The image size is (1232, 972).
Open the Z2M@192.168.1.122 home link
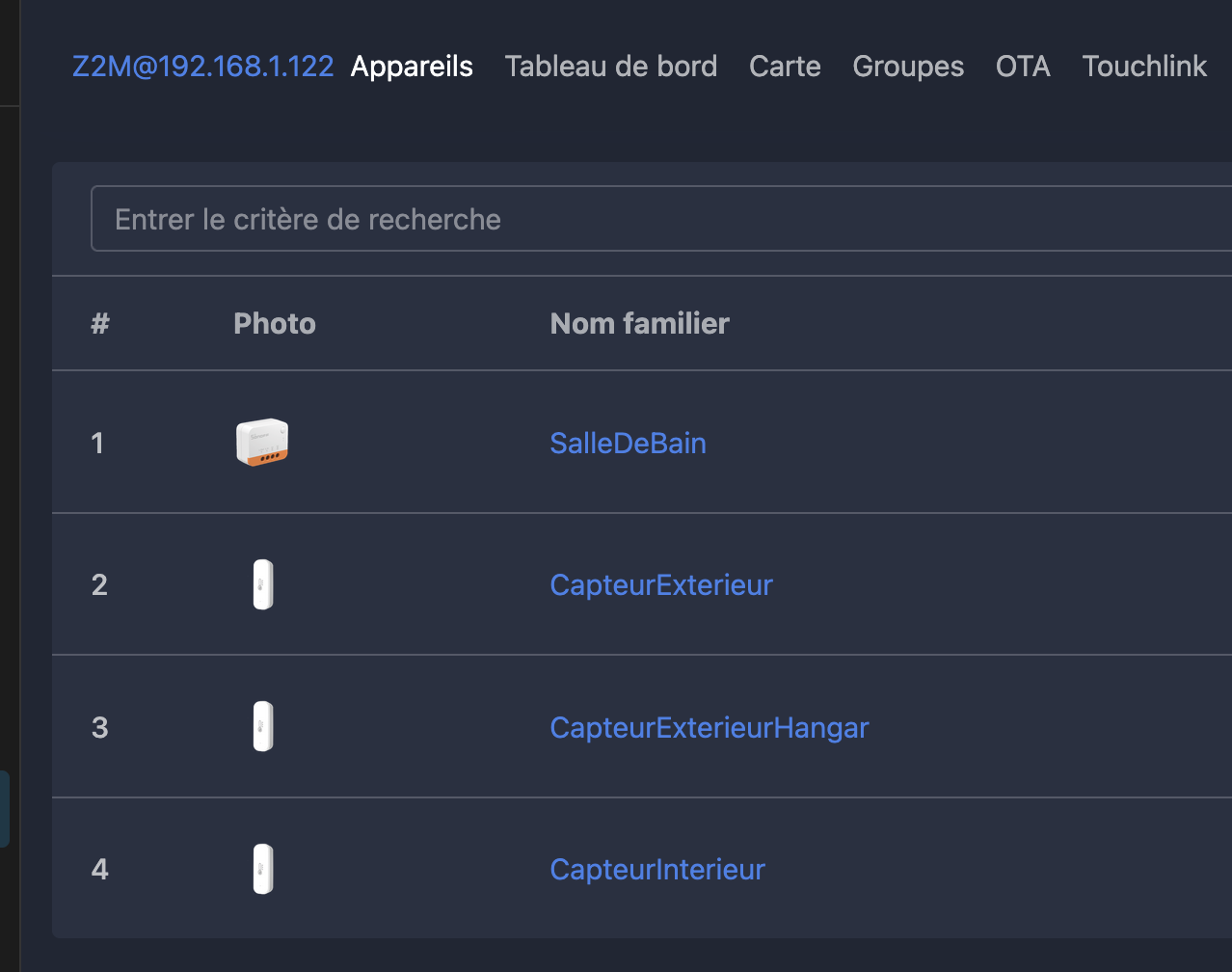202,67
